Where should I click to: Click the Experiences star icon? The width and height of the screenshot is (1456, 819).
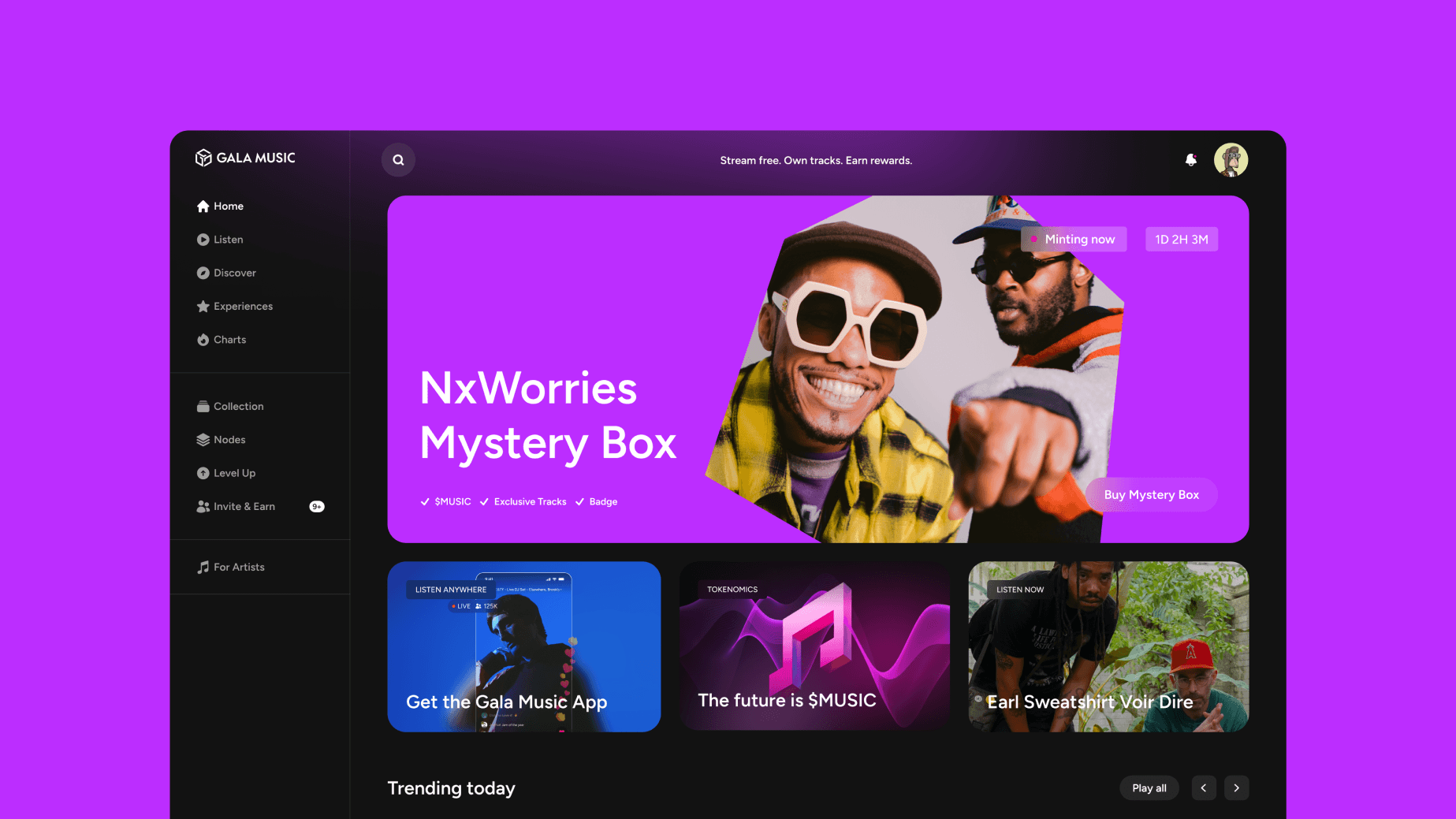click(203, 306)
